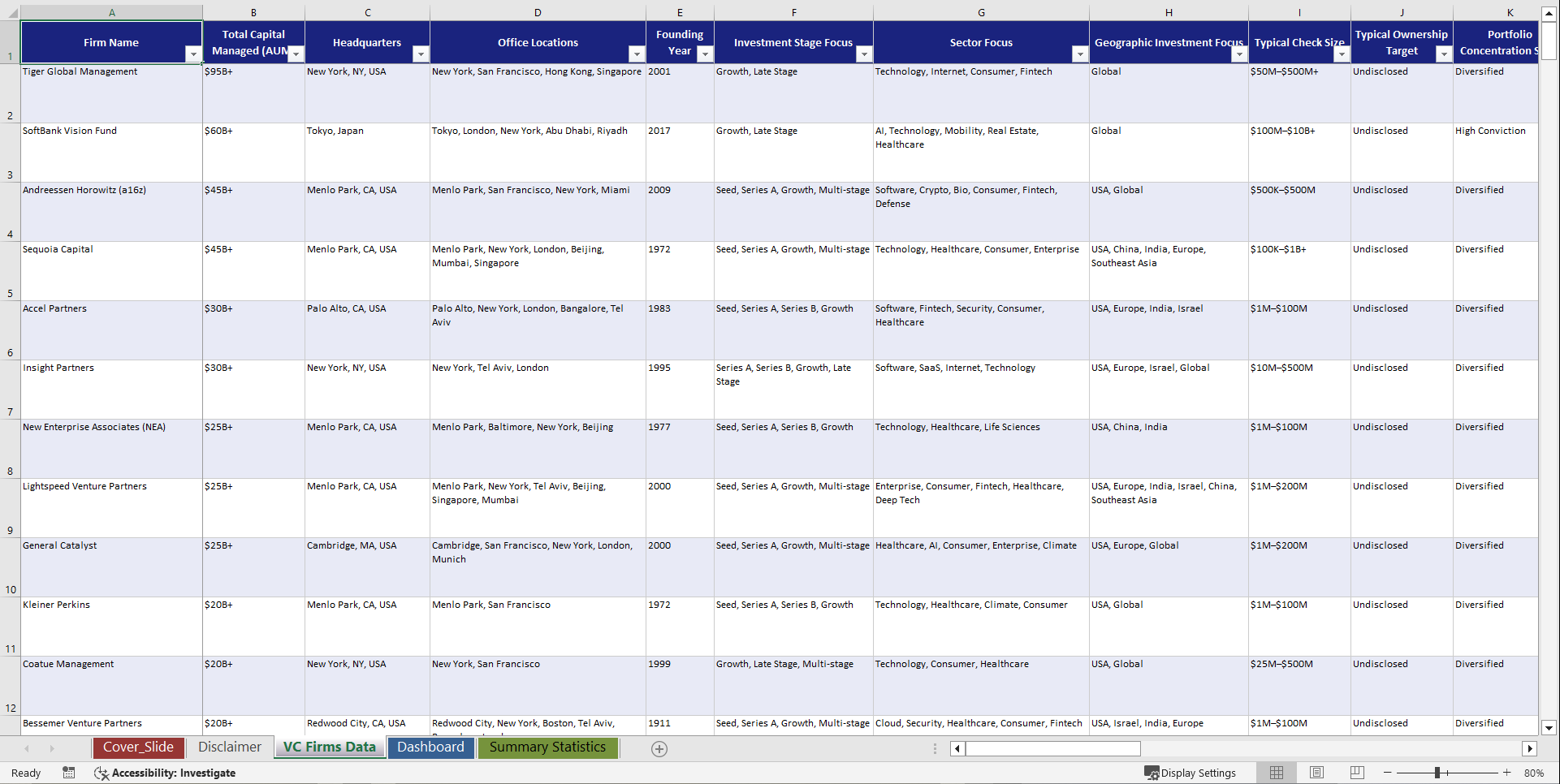Screen dimensions: 1560x784
Task: Add a new worksheet with the plus icon
Action: pos(659,749)
